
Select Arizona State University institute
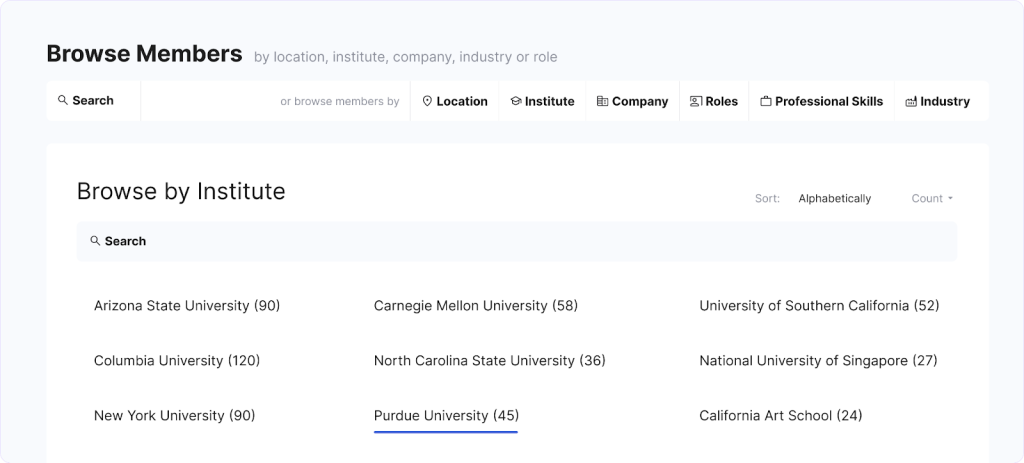point(187,306)
